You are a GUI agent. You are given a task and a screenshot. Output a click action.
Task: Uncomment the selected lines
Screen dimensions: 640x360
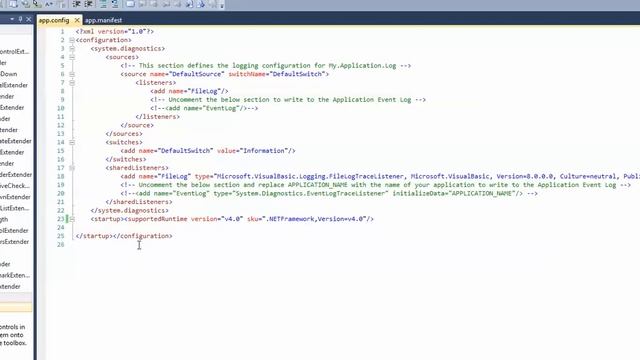(x=115, y=4)
